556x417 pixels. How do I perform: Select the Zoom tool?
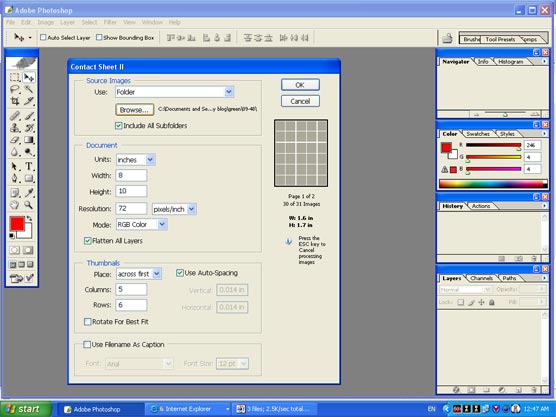coord(29,205)
